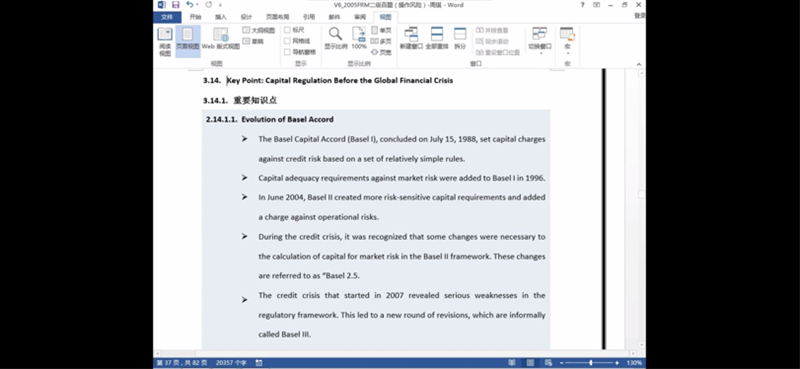Screen dimensions: 800x369
Task: Expand the Switch Windows (切换窗口) dropdown
Action: [540, 41]
